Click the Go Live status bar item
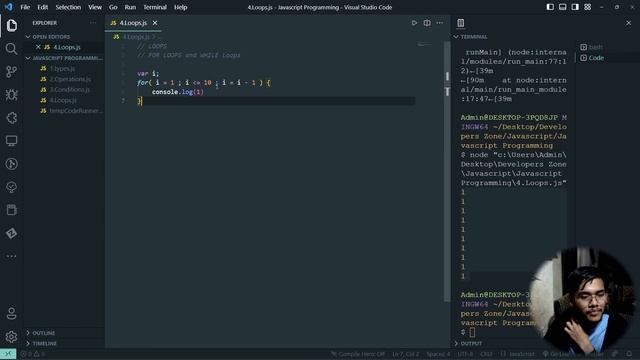Viewport: 640px width, 360px height. click(x=556, y=354)
